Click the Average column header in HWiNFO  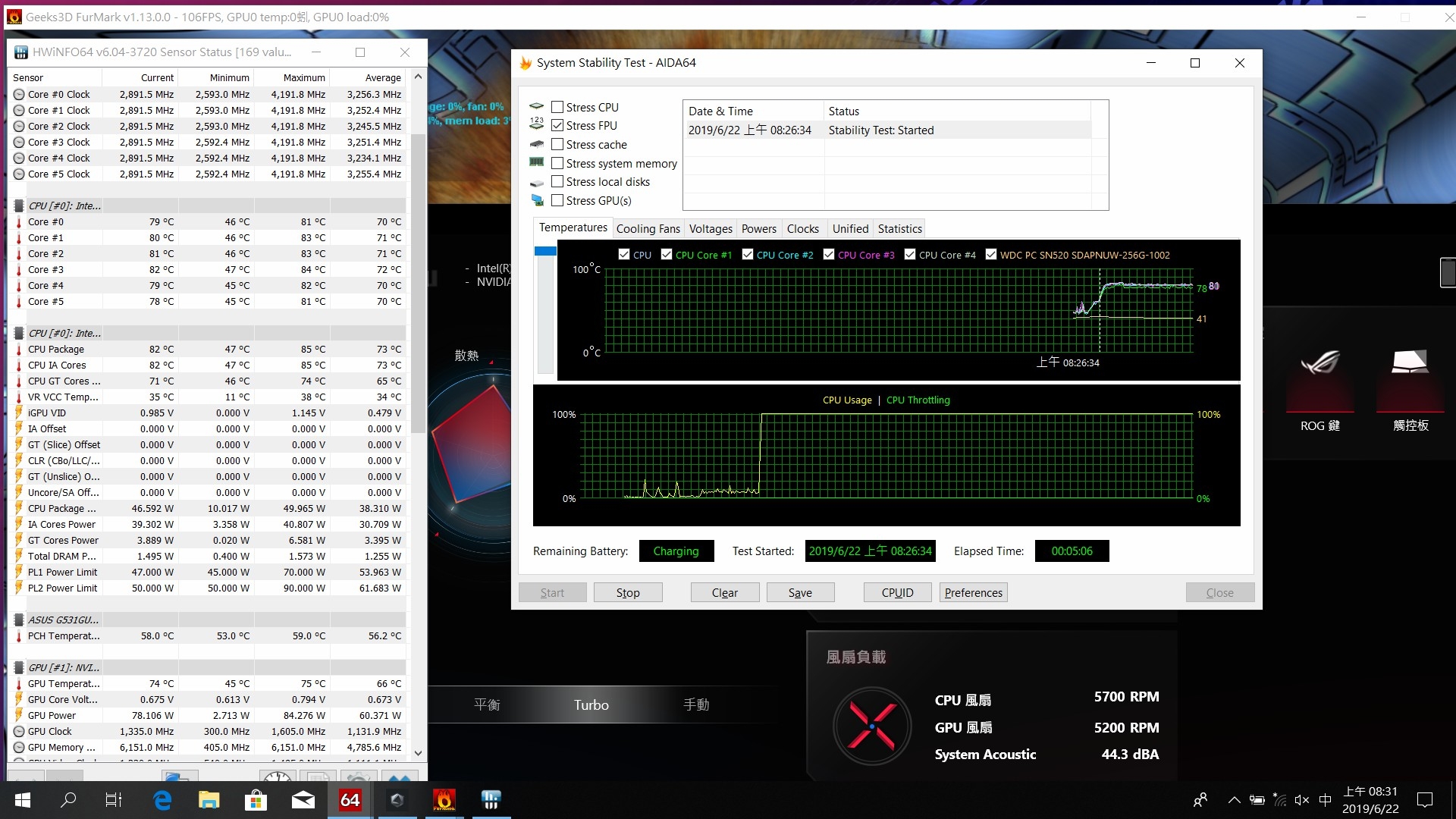(x=368, y=77)
